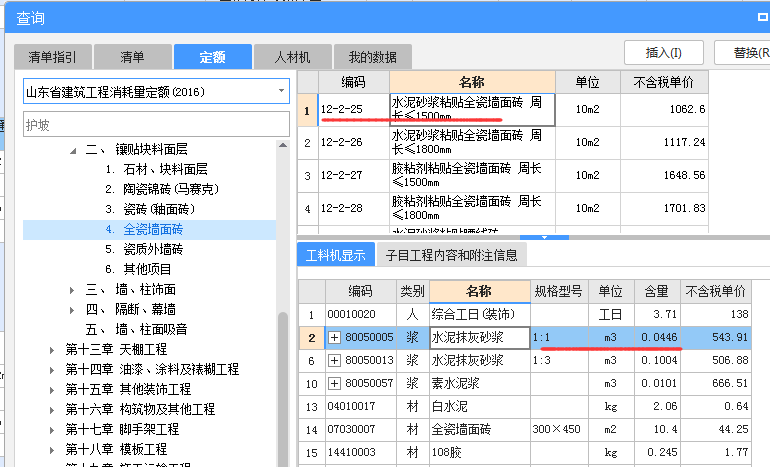Expand 第十七章 脚手架工程 chapter
The image size is (770, 467).
point(52,430)
